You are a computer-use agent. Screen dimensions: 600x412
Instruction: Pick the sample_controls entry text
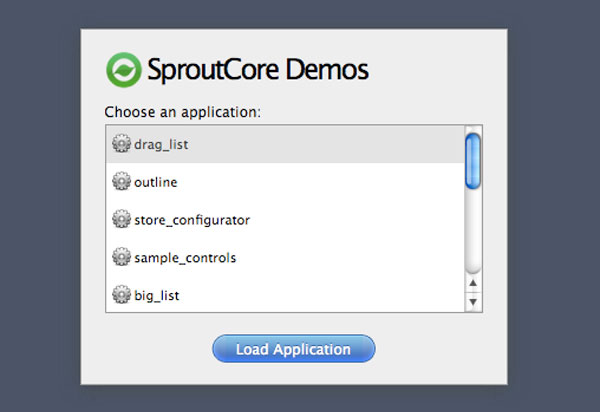point(185,258)
